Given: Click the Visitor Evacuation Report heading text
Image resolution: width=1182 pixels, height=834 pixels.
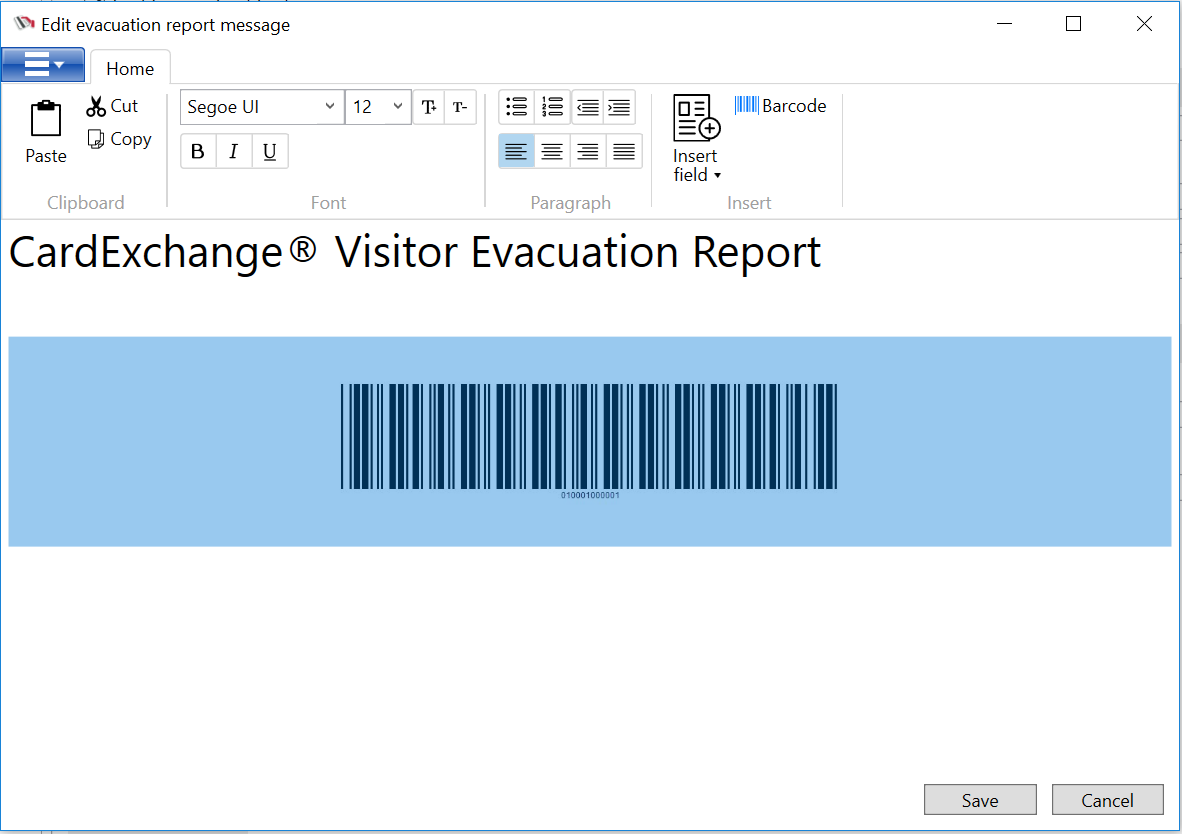Looking at the screenshot, I should click(577, 252).
